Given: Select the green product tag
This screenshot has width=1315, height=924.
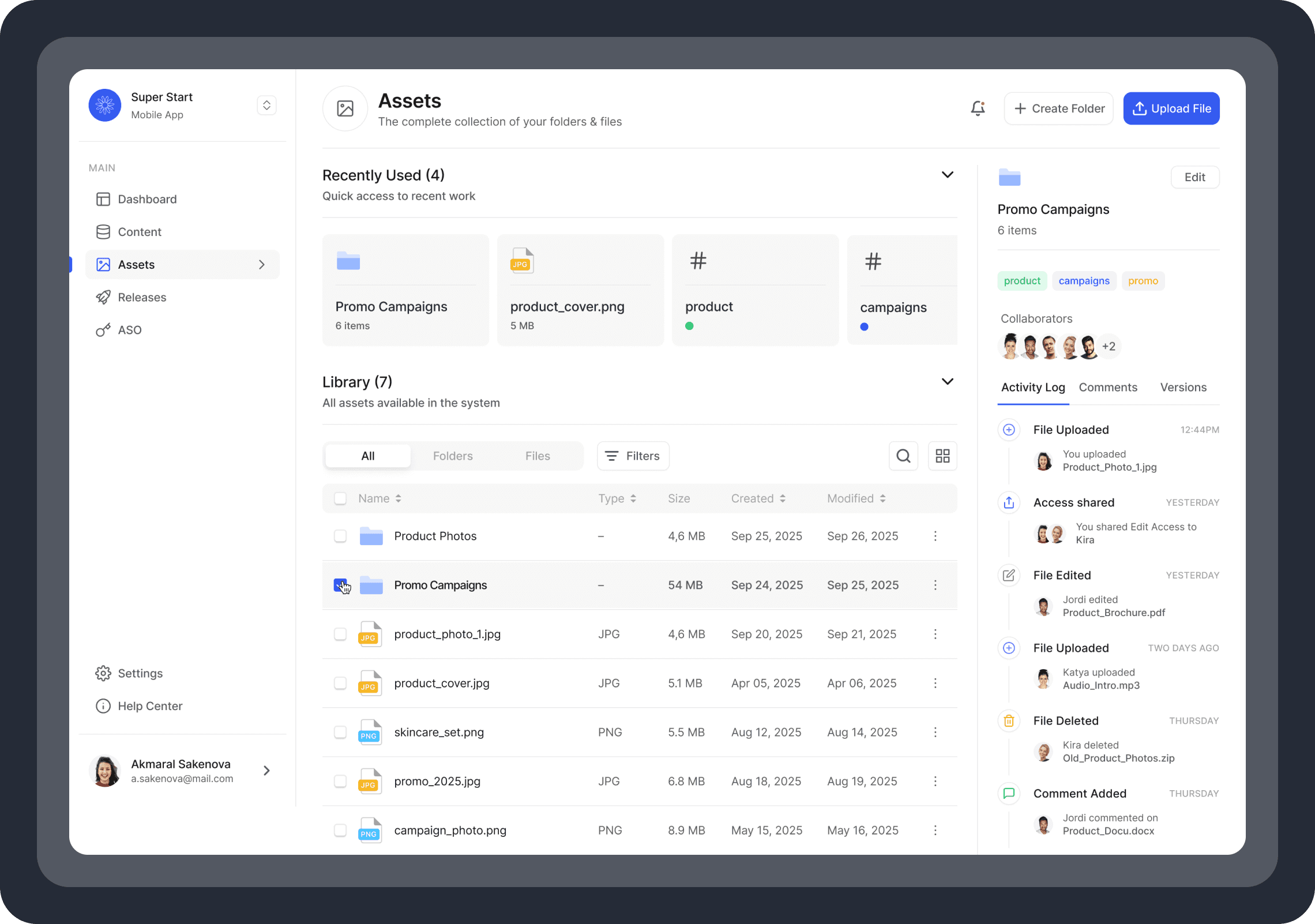Looking at the screenshot, I should click(1021, 281).
